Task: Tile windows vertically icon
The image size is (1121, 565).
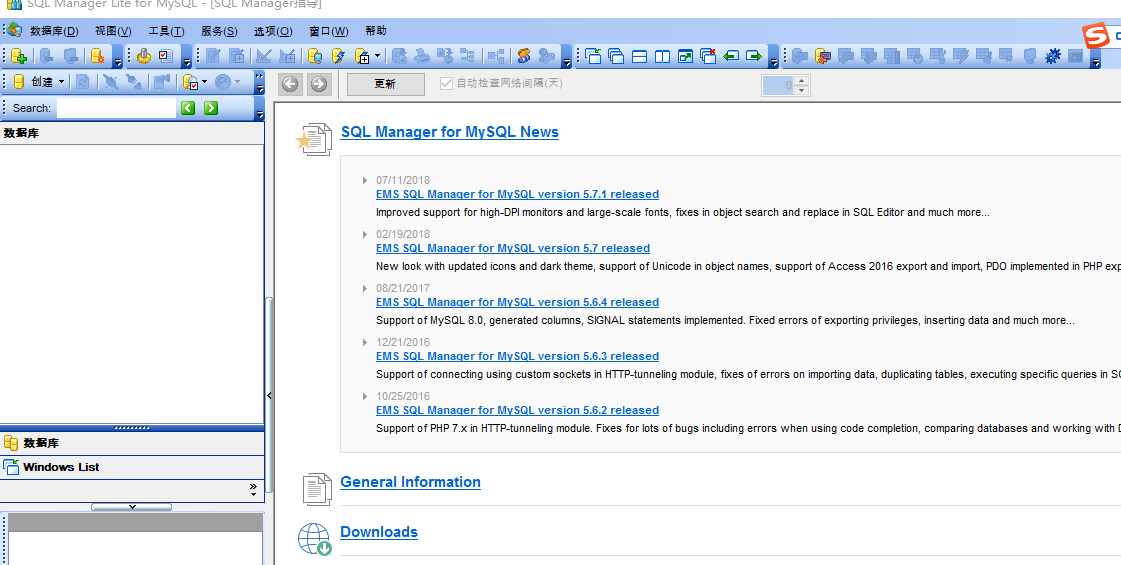Action: coord(662,56)
